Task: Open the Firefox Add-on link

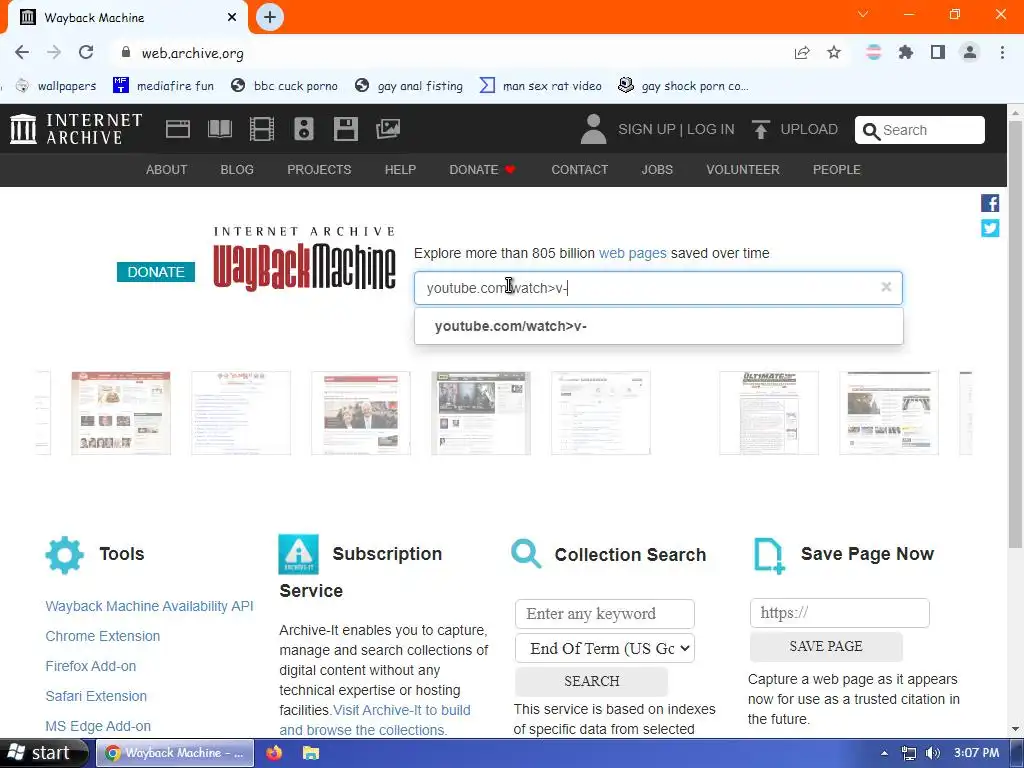Action: 91,666
